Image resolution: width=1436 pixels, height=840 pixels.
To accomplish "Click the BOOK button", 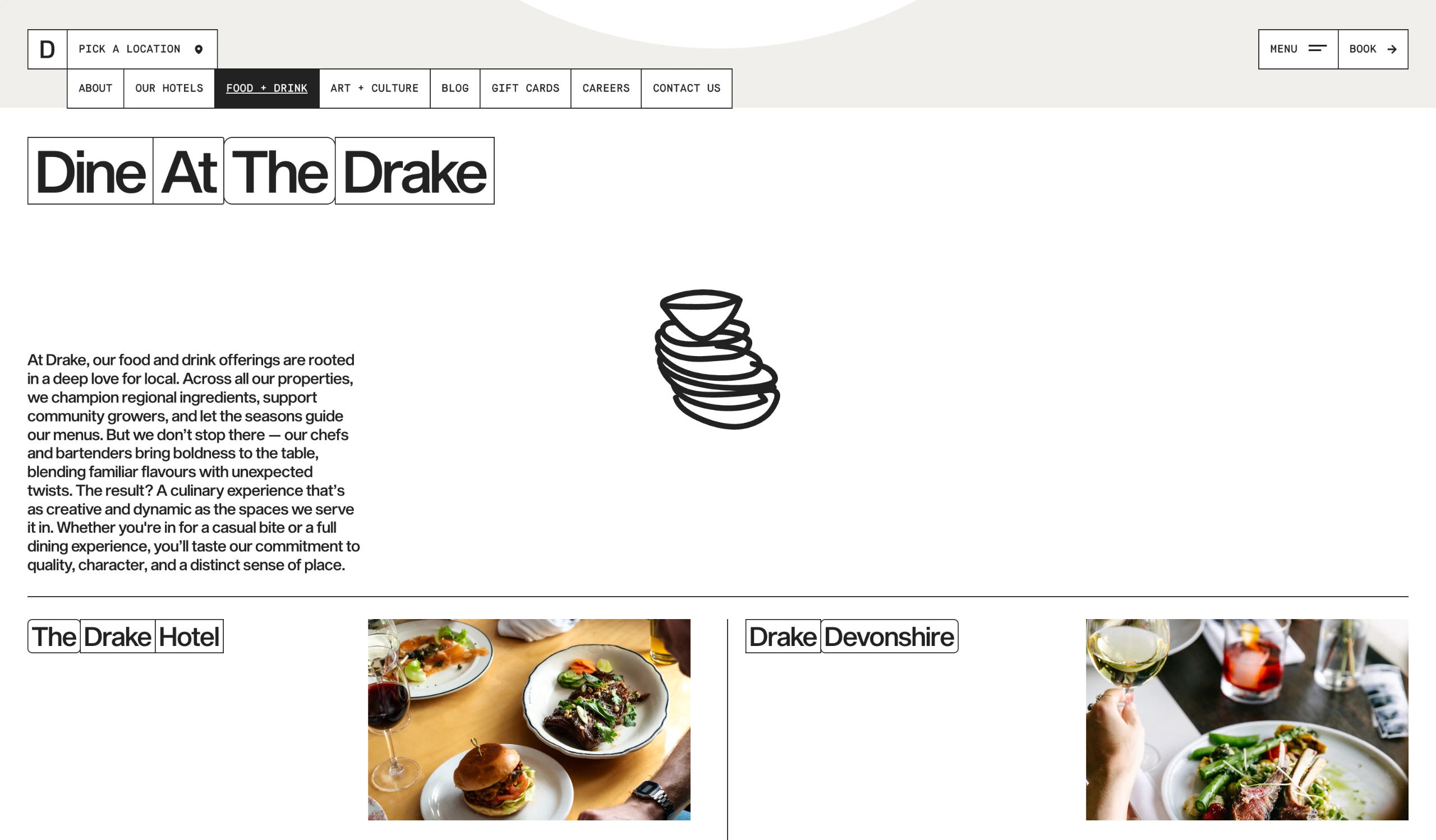I will tap(1373, 49).
